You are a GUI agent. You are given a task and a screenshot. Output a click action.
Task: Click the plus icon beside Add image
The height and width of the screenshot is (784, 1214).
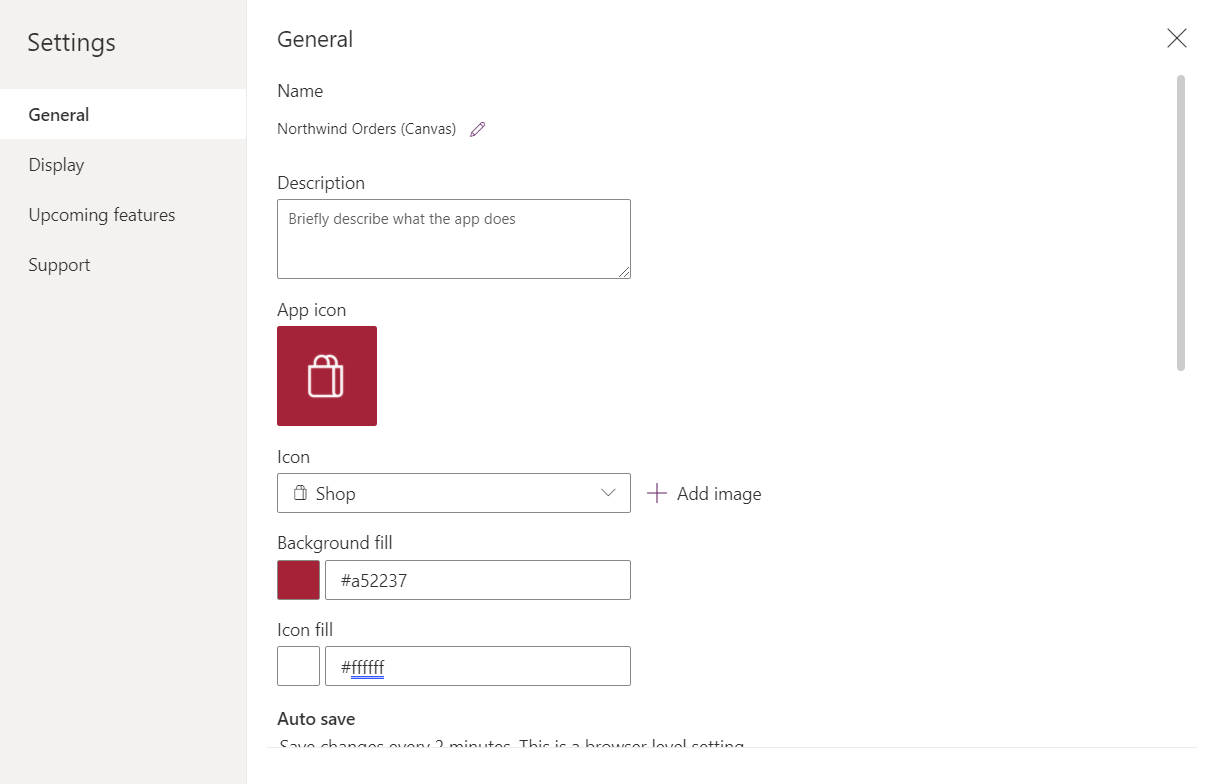(656, 493)
